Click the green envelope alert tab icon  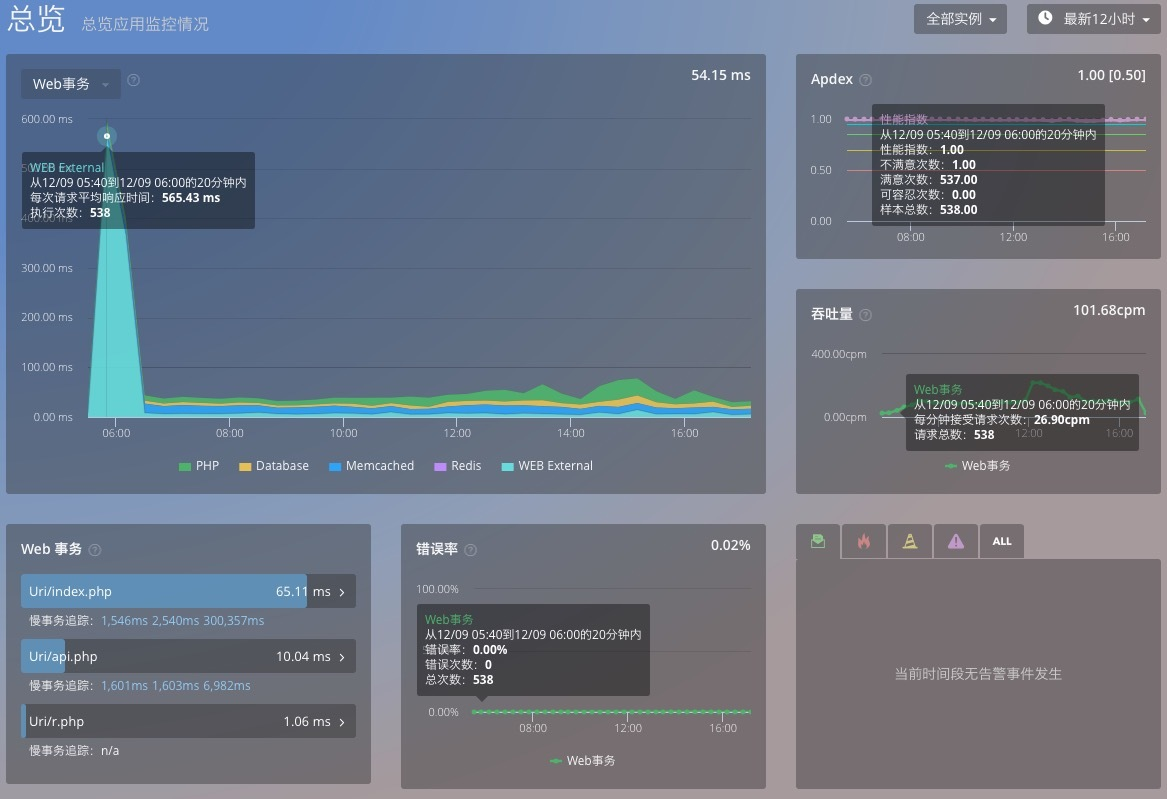click(x=818, y=541)
